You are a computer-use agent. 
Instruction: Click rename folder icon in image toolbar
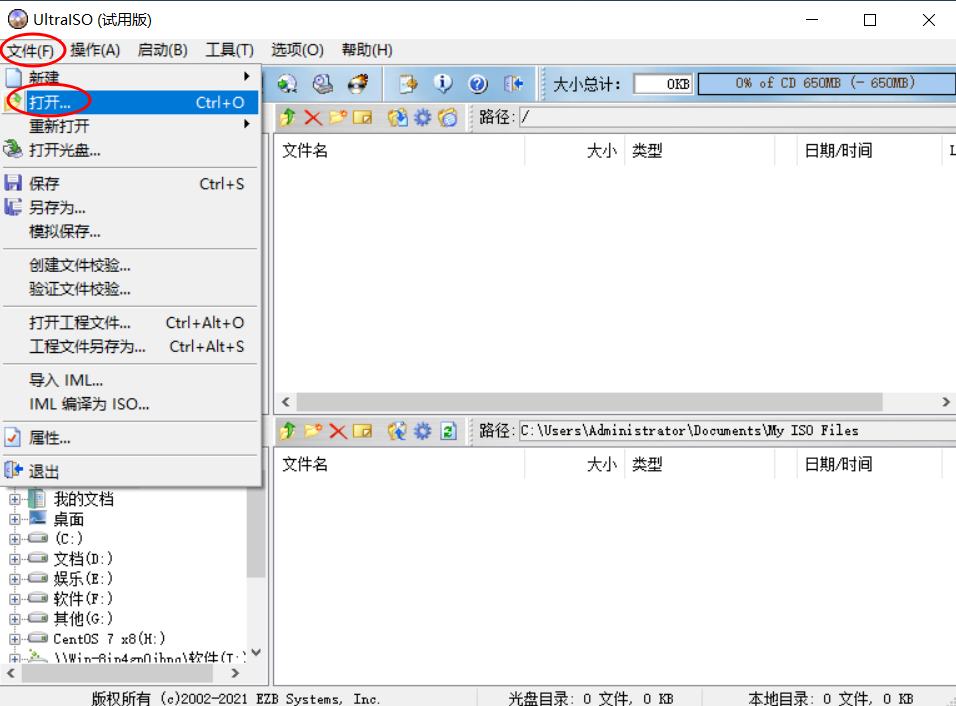[362, 117]
